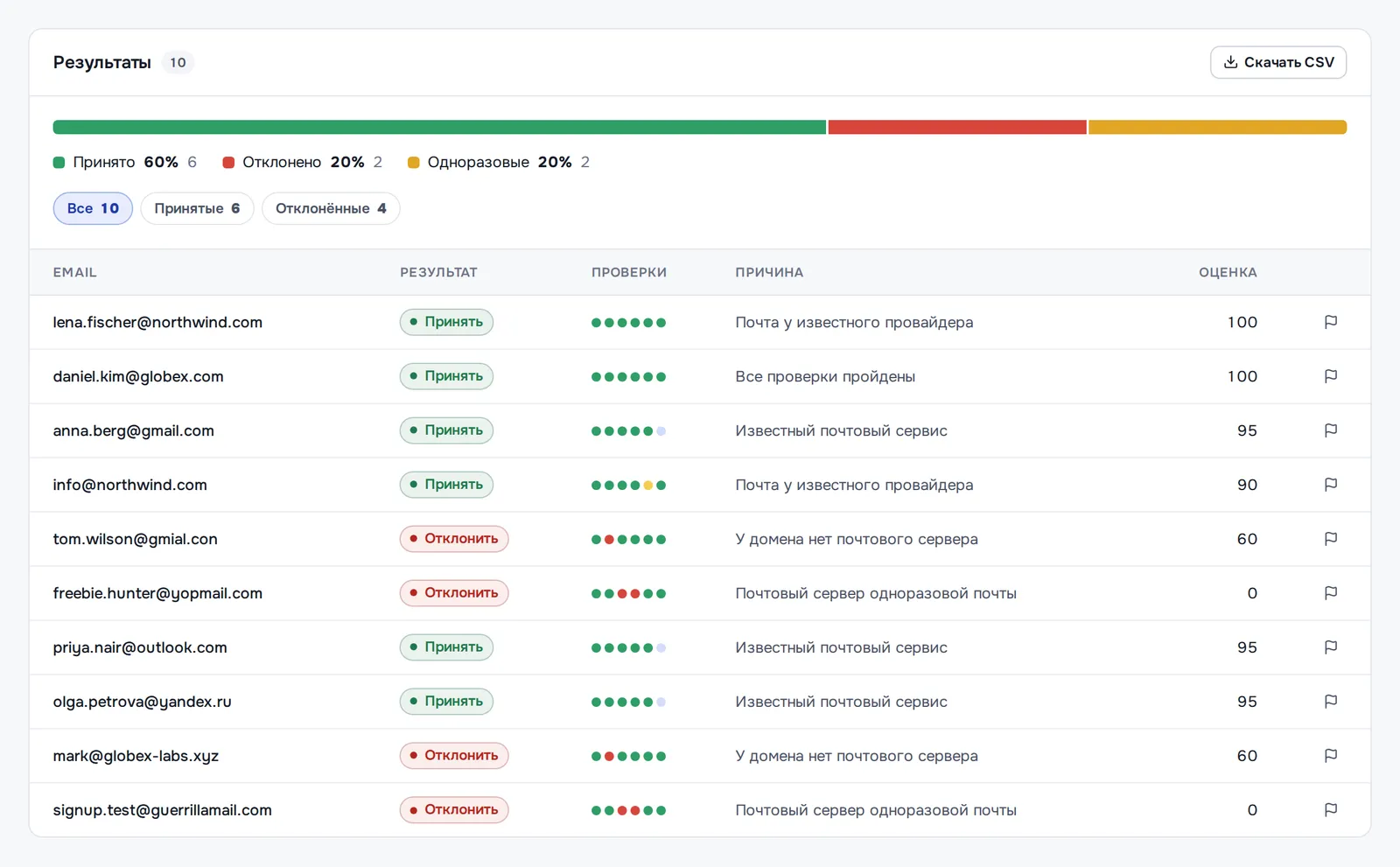
Task: Click the ПРИЧИНА column header
Action: tap(769, 272)
